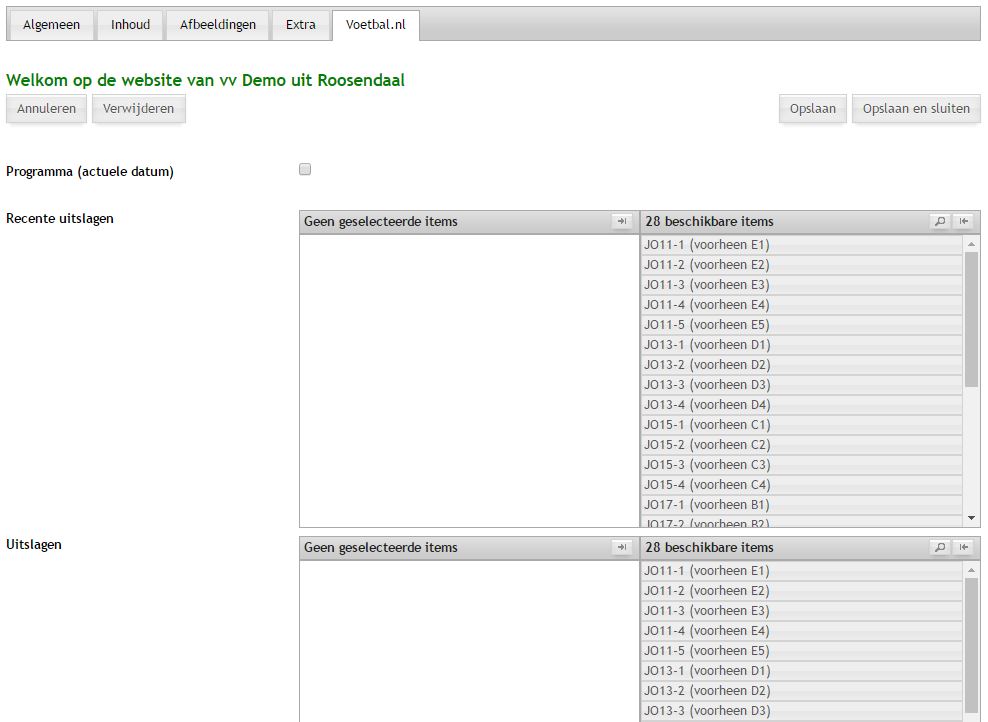Click remove-all arrow icon in Recente uitslagen selected header

click(622, 222)
